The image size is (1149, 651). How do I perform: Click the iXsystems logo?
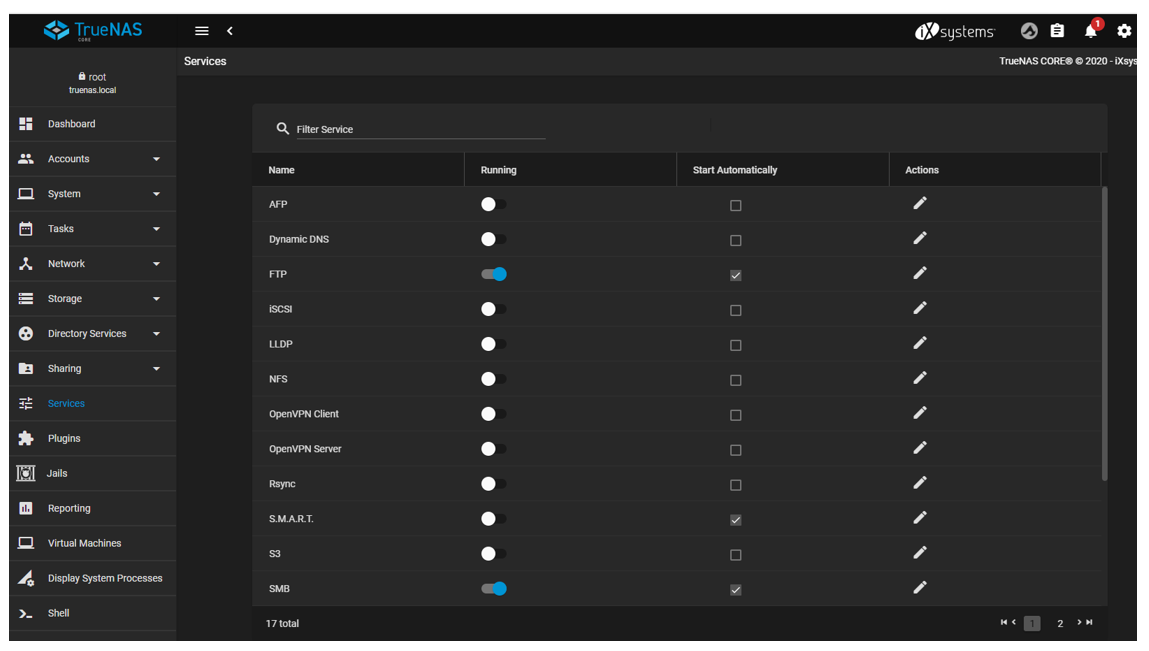point(955,32)
